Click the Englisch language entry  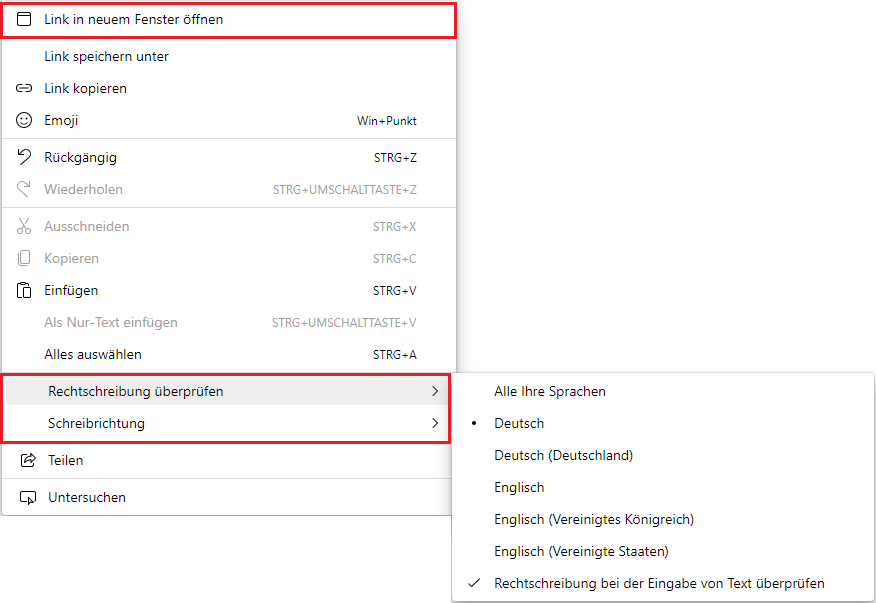pos(519,487)
